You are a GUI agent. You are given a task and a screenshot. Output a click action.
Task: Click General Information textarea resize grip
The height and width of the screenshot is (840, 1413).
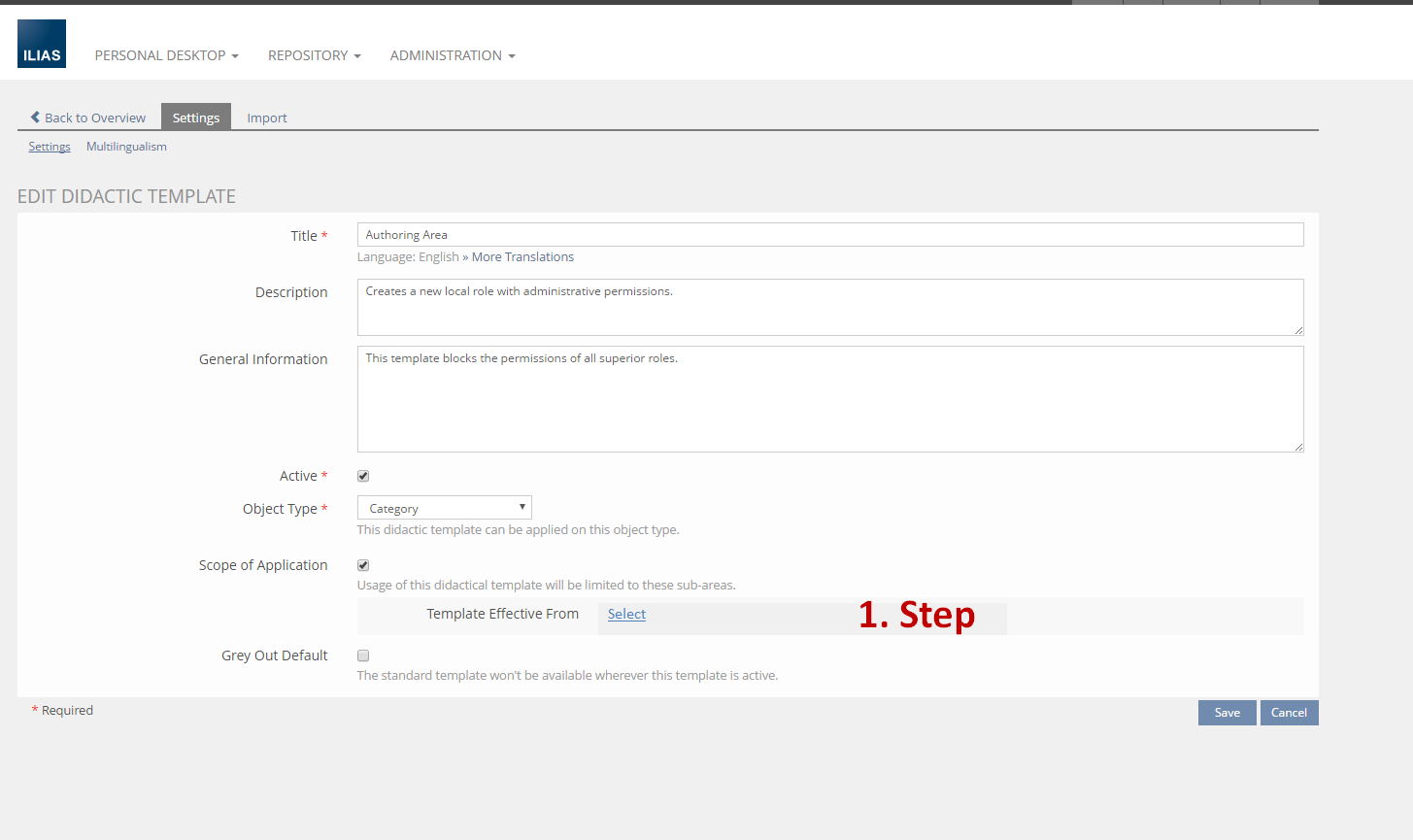[1297, 446]
